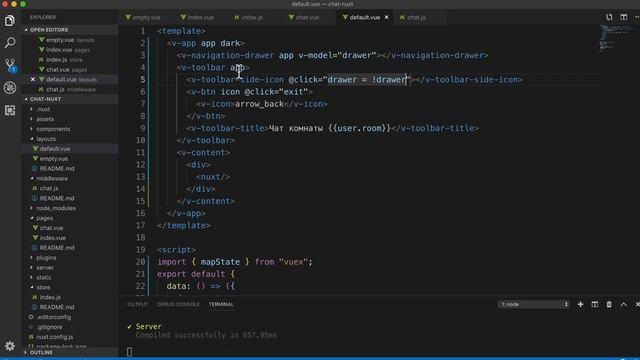640x360 pixels.
Task: Open the .editorconfig file
Action: point(70,317)
